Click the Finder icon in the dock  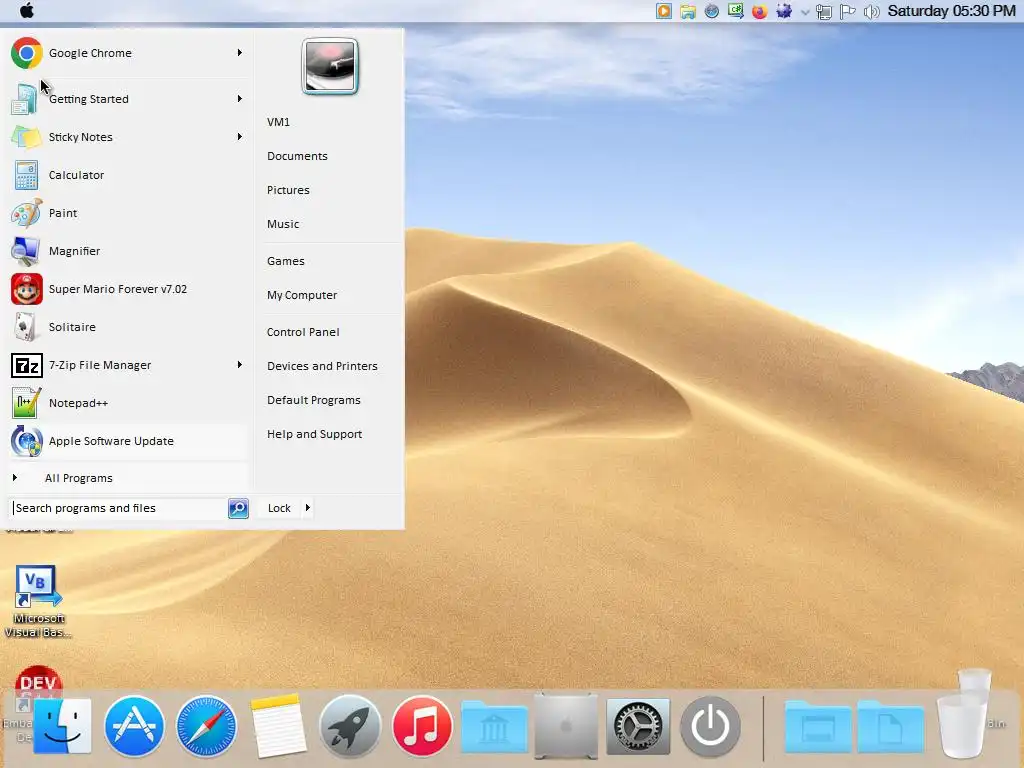pyautogui.click(x=62, y=726)
